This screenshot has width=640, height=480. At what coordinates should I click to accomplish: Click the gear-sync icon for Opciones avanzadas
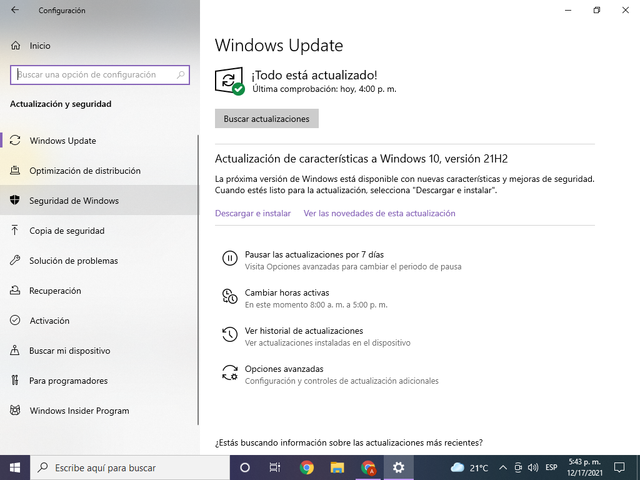pyautogui.click(x=230, y=372)
